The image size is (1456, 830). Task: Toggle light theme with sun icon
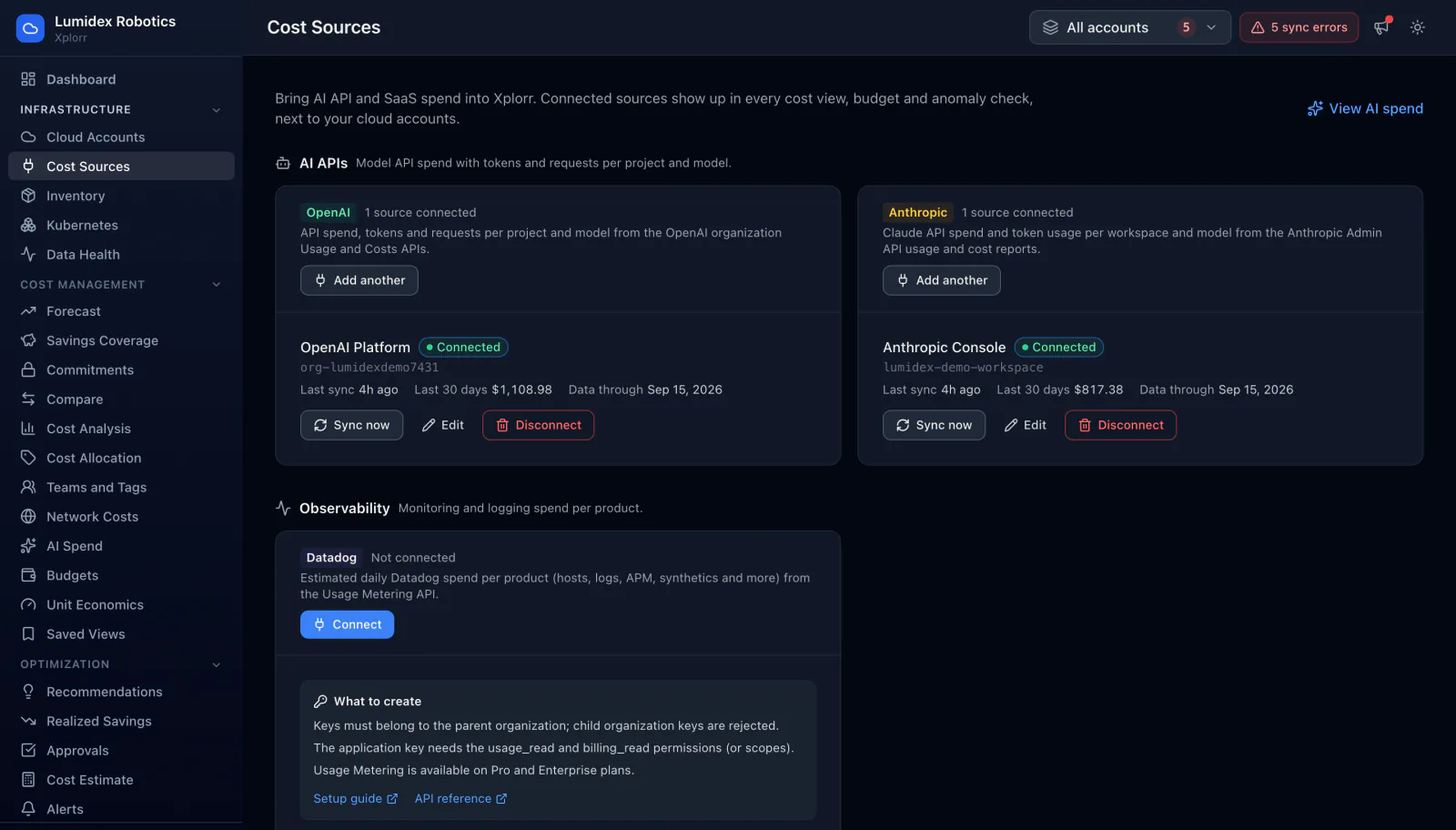coord(1417,27)
